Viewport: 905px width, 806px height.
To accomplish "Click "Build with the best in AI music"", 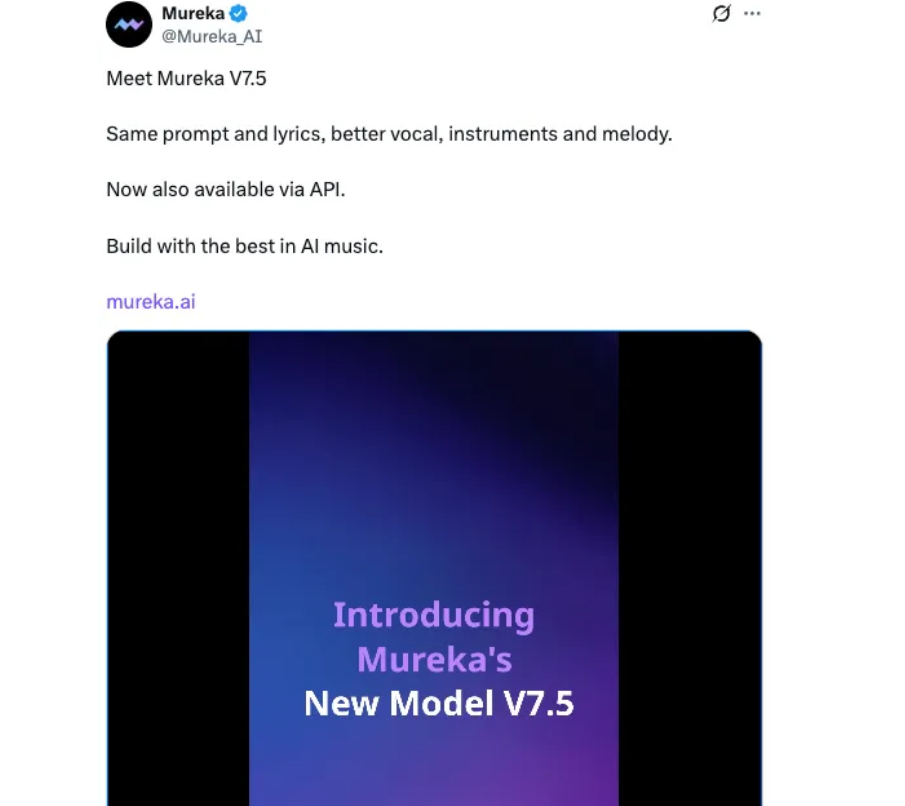I will [244, 246].
